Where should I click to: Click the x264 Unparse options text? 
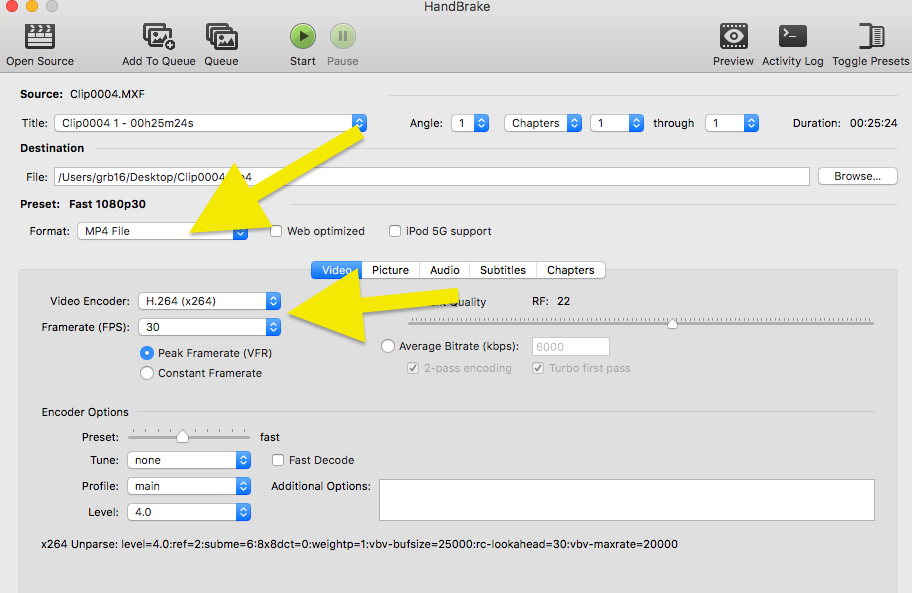(359, 544)
